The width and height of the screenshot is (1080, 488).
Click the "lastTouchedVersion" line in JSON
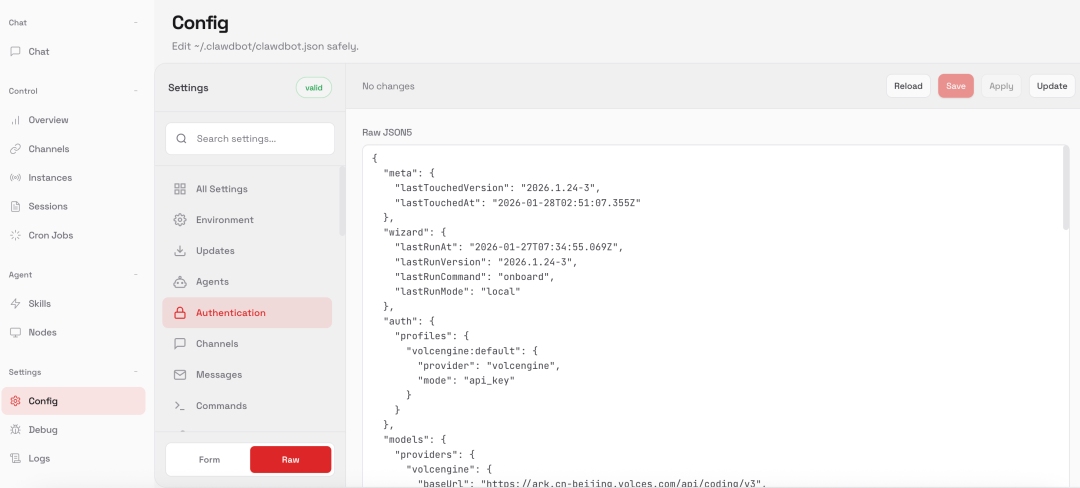point(498,187)
